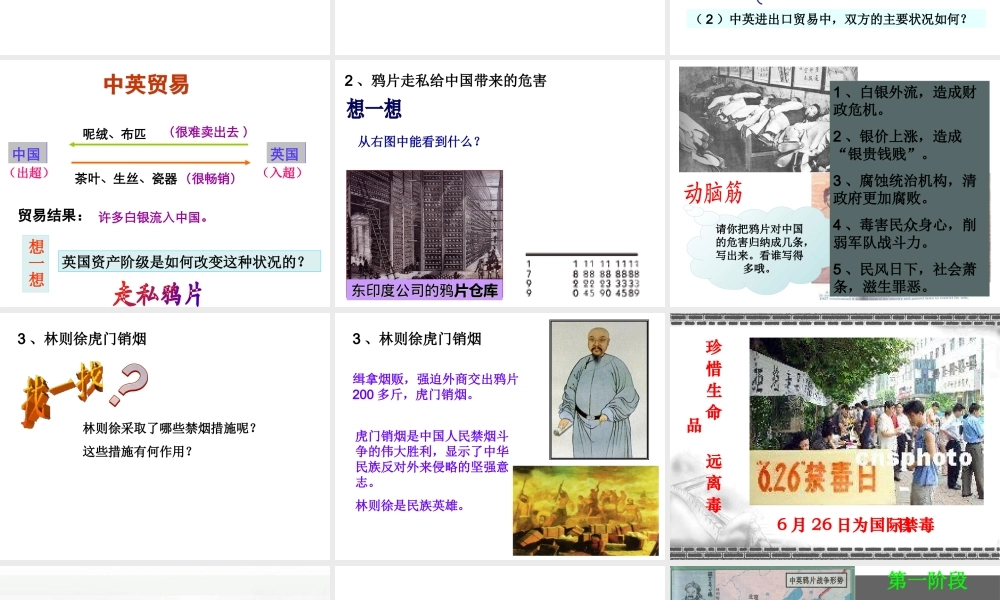Click the (很难卖出去) note
Viewport: 1000px width, 600px height.
click(x=208, y=132)
